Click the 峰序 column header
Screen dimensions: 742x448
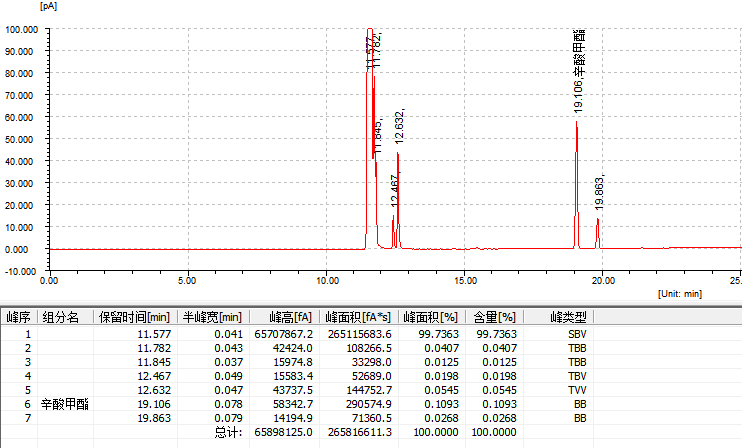[x=19, y=317]
